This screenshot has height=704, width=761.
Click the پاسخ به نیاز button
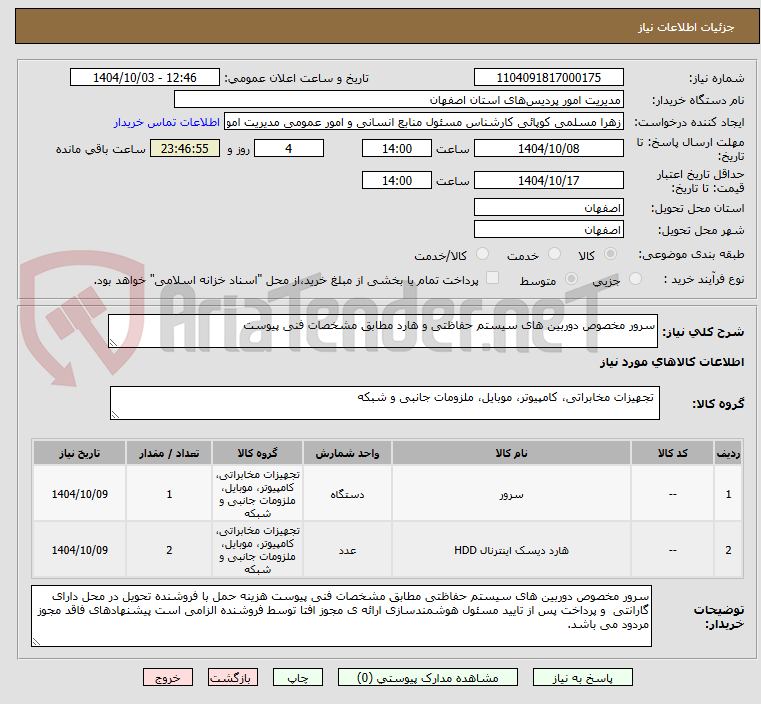point(582,677)
